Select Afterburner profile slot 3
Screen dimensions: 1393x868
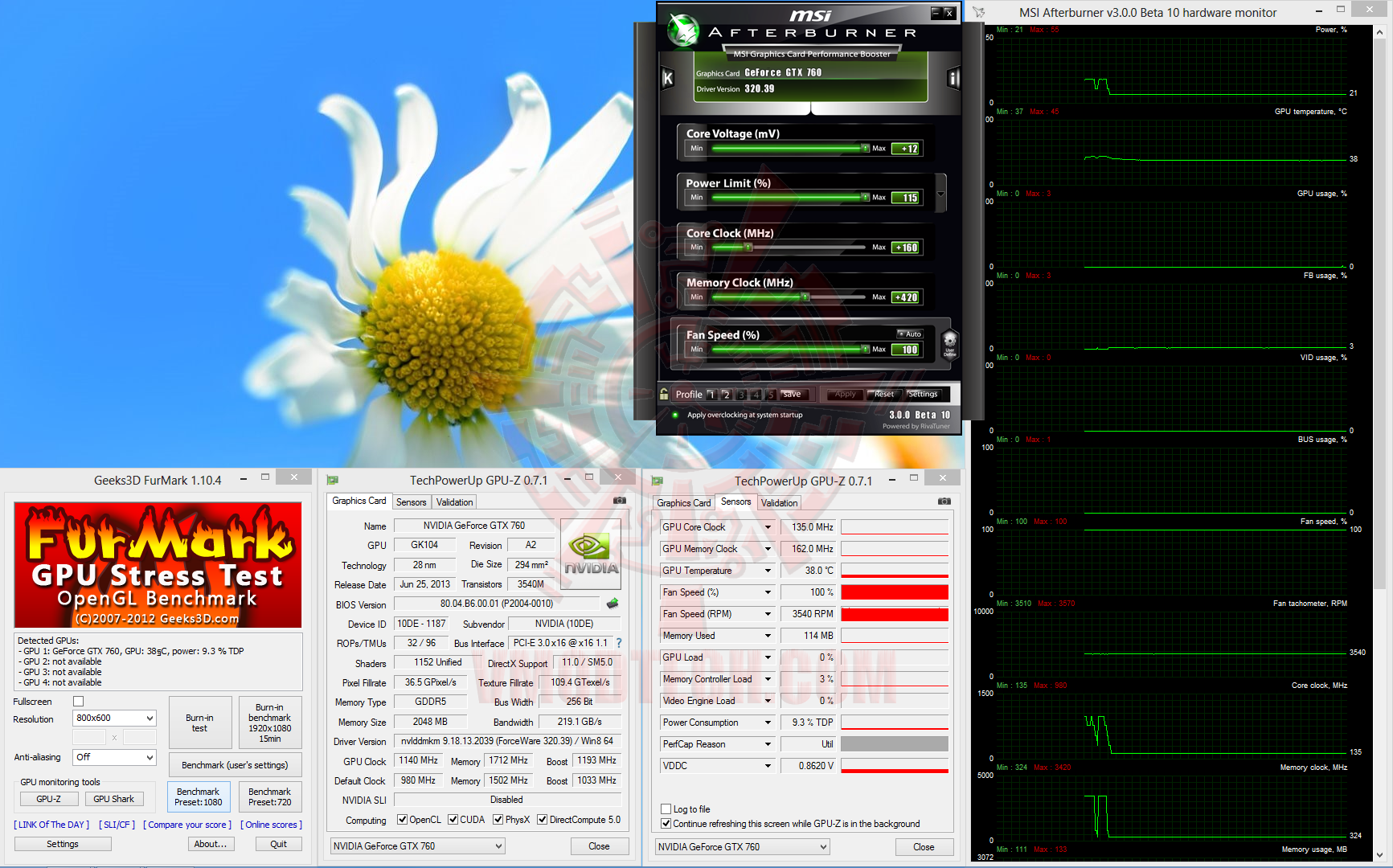pos(742,395)
